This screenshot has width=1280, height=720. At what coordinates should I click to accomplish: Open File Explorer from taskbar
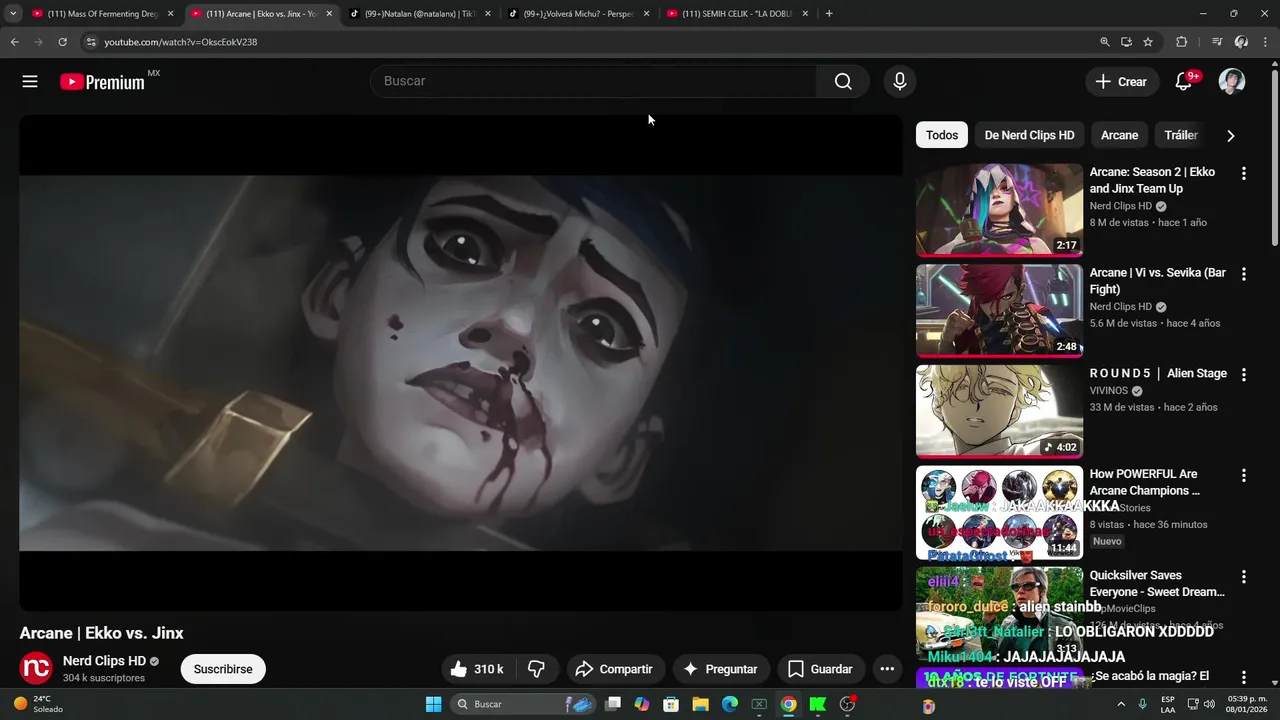[x=700, y=704]
